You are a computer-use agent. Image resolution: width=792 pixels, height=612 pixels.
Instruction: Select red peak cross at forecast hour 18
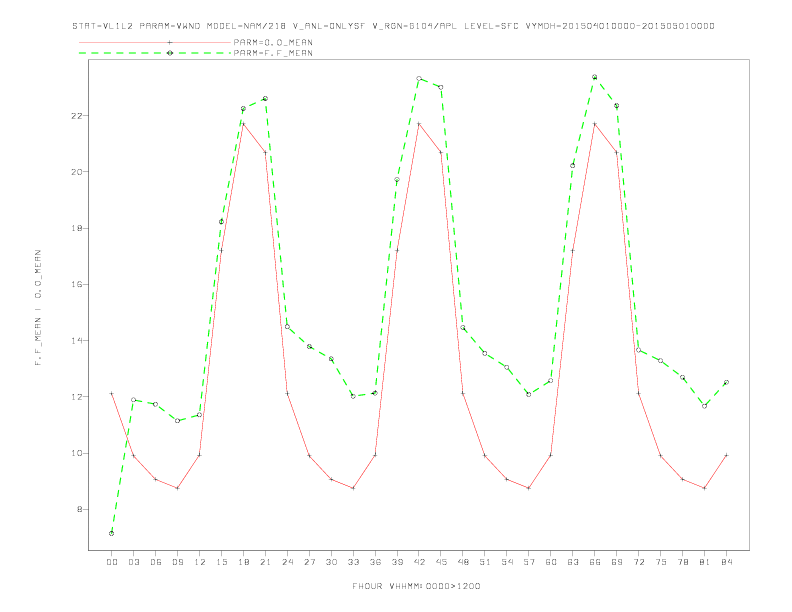(243, 124)
